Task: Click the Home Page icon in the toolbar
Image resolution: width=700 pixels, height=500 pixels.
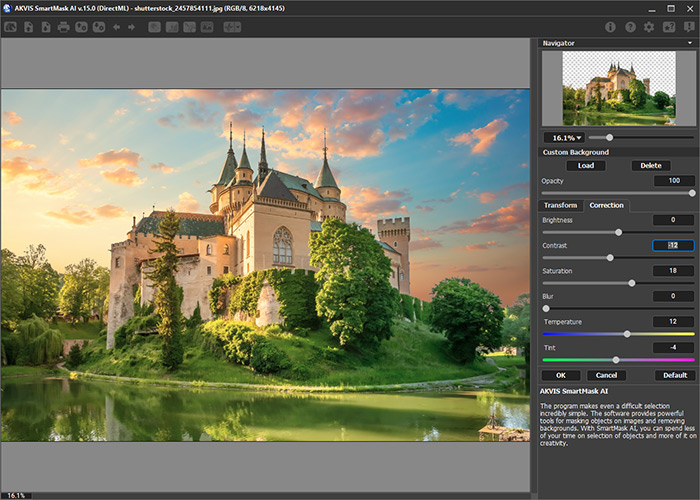Action: coord(9,27)
